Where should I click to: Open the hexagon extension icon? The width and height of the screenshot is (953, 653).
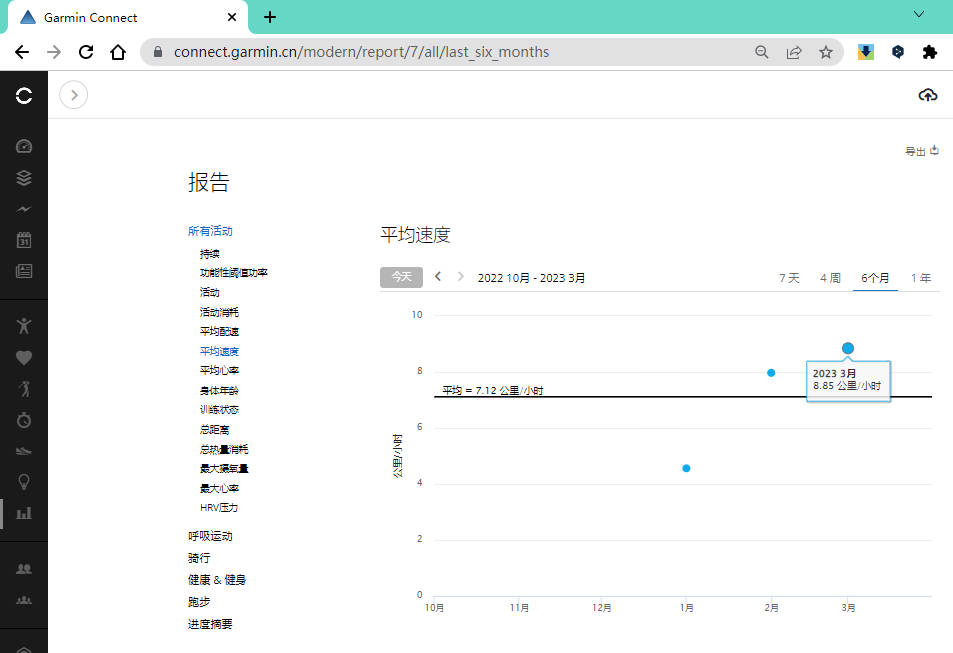[x=898, y=52]
